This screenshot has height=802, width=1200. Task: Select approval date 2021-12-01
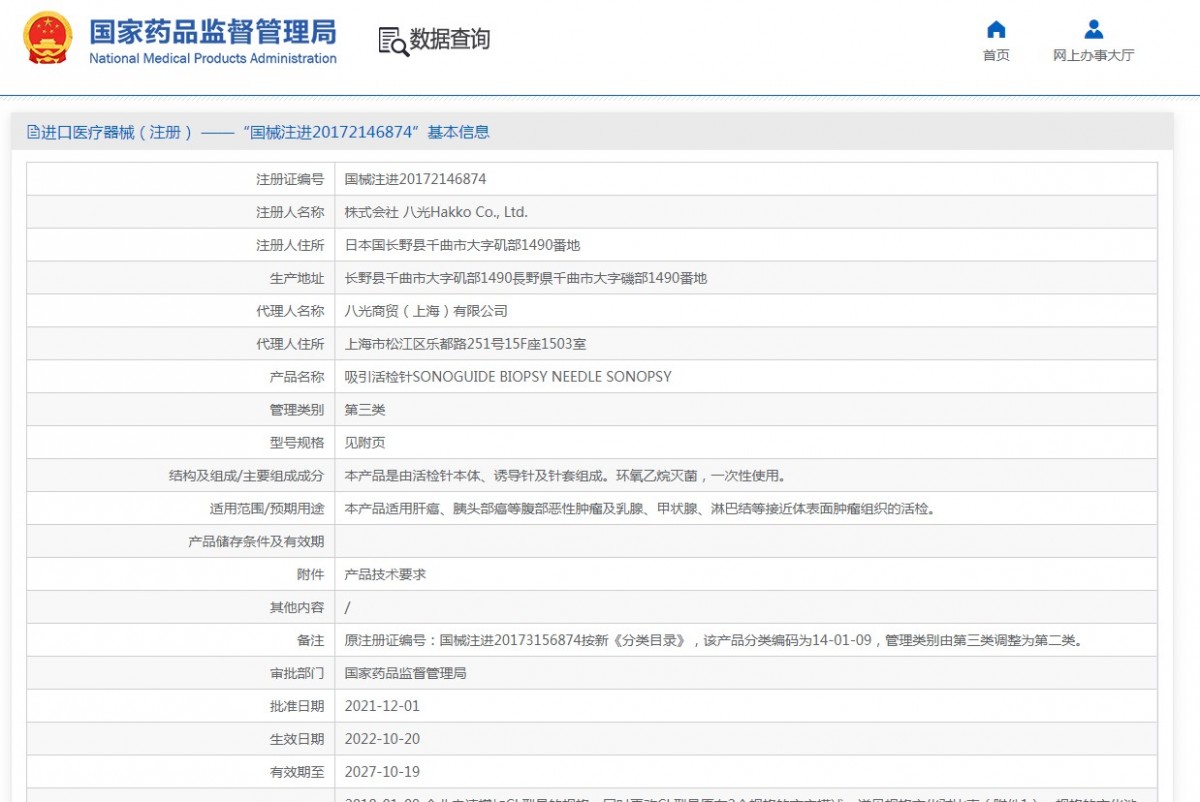(382, 707)
